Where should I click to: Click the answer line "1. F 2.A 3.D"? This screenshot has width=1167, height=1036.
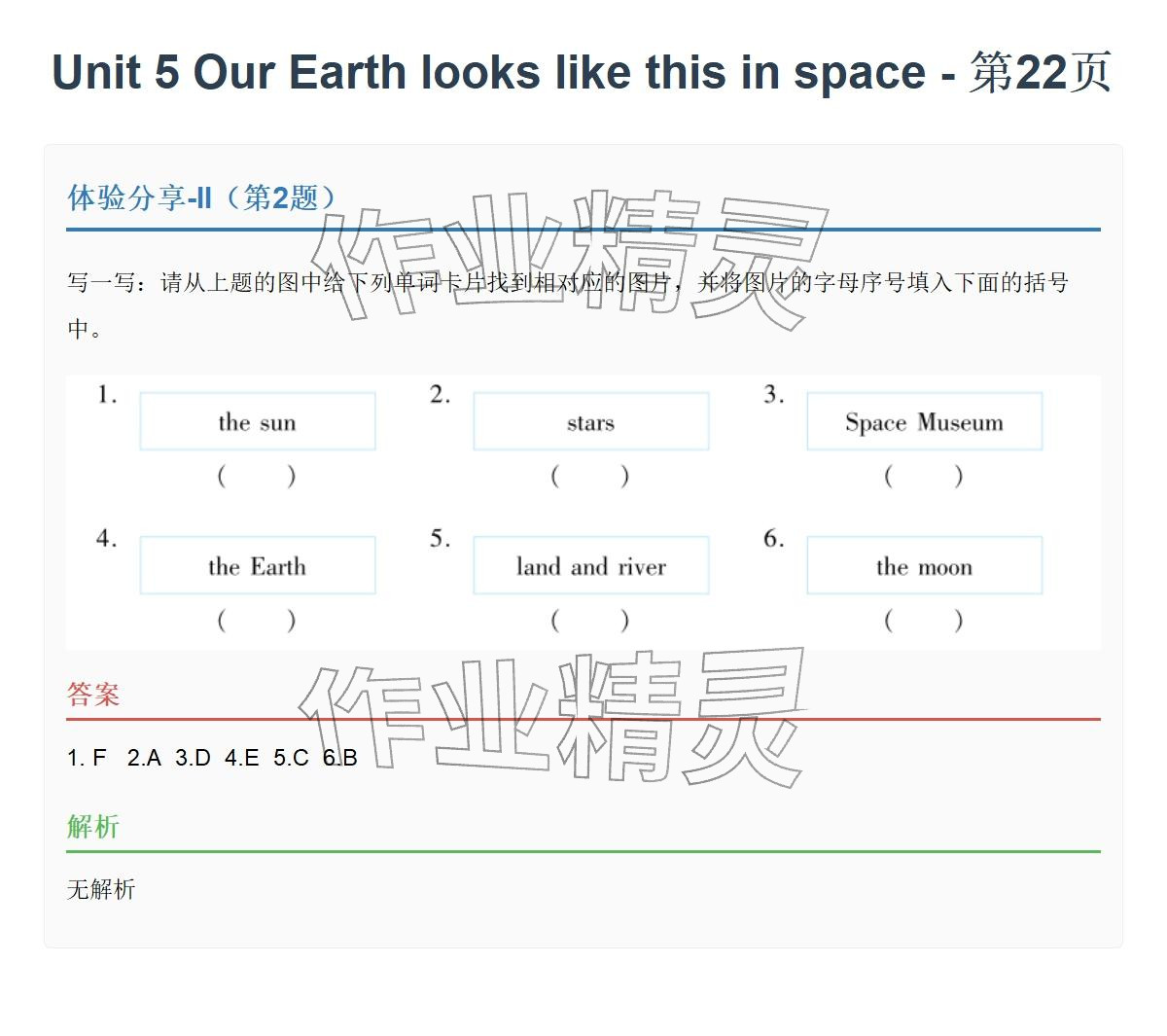point(212,758)
